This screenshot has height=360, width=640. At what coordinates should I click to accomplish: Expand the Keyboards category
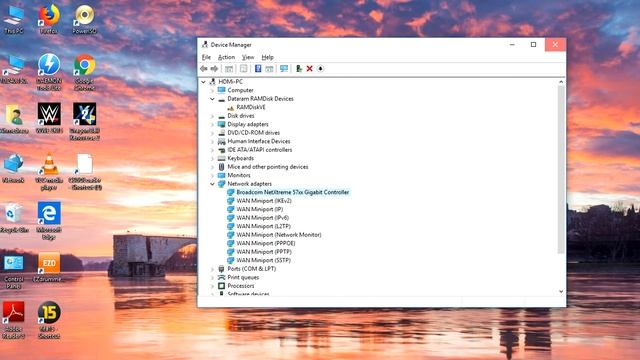(x=212, y=158)
